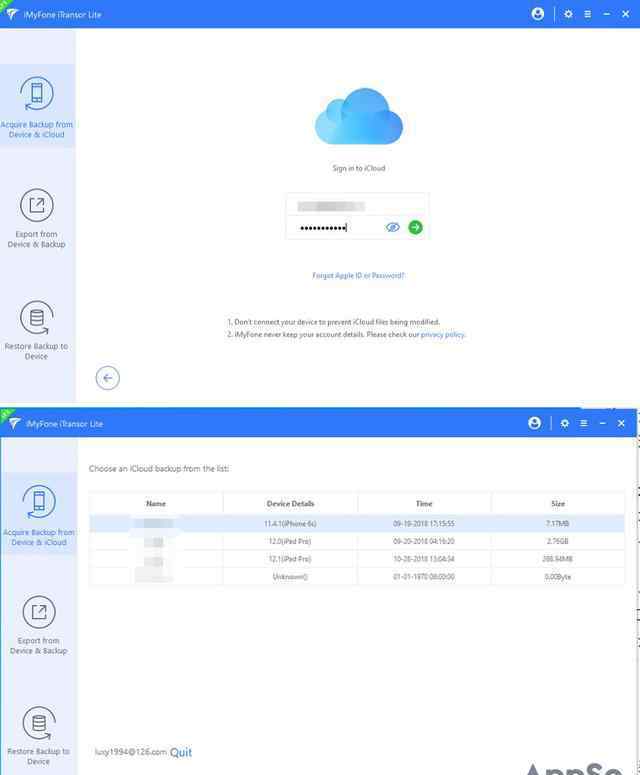Image resolution: width=640 pixels, height=775 pixels.
Task: Select Export from Device & Backup in backup list window
Action: [39, 625]
